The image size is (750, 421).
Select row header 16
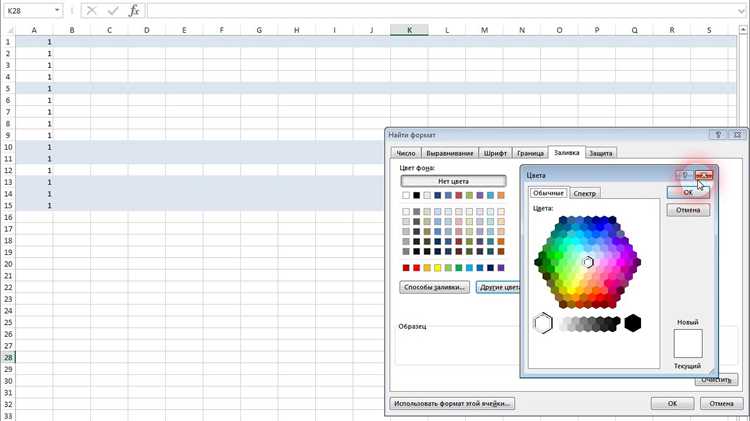coord(8,217)
